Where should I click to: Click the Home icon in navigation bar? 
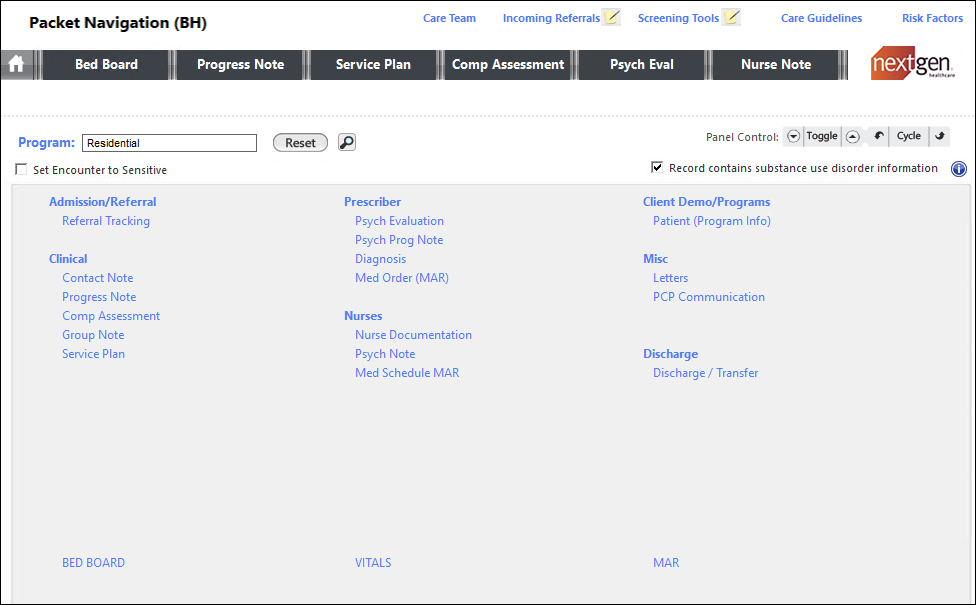16,64
